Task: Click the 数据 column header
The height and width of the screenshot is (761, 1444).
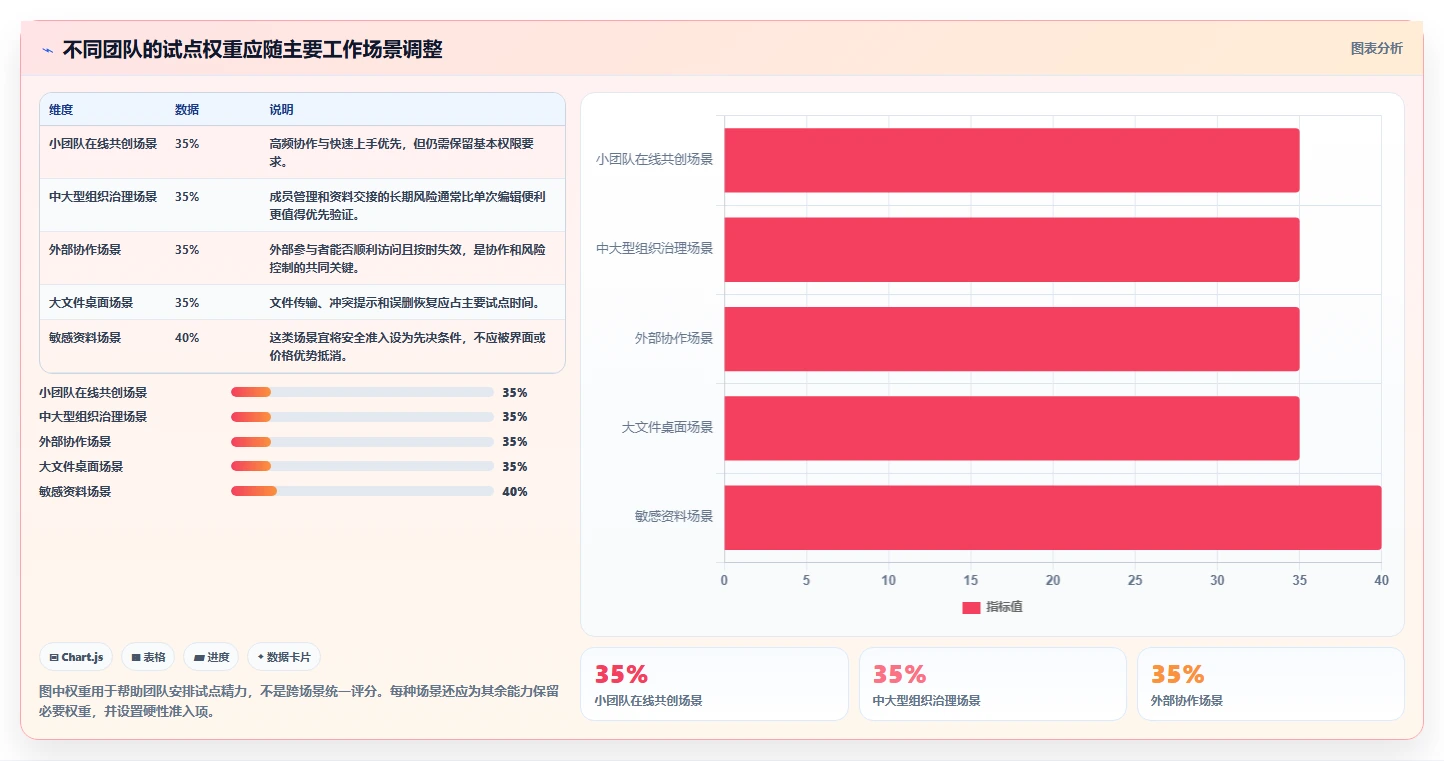Action: (187, 110)
